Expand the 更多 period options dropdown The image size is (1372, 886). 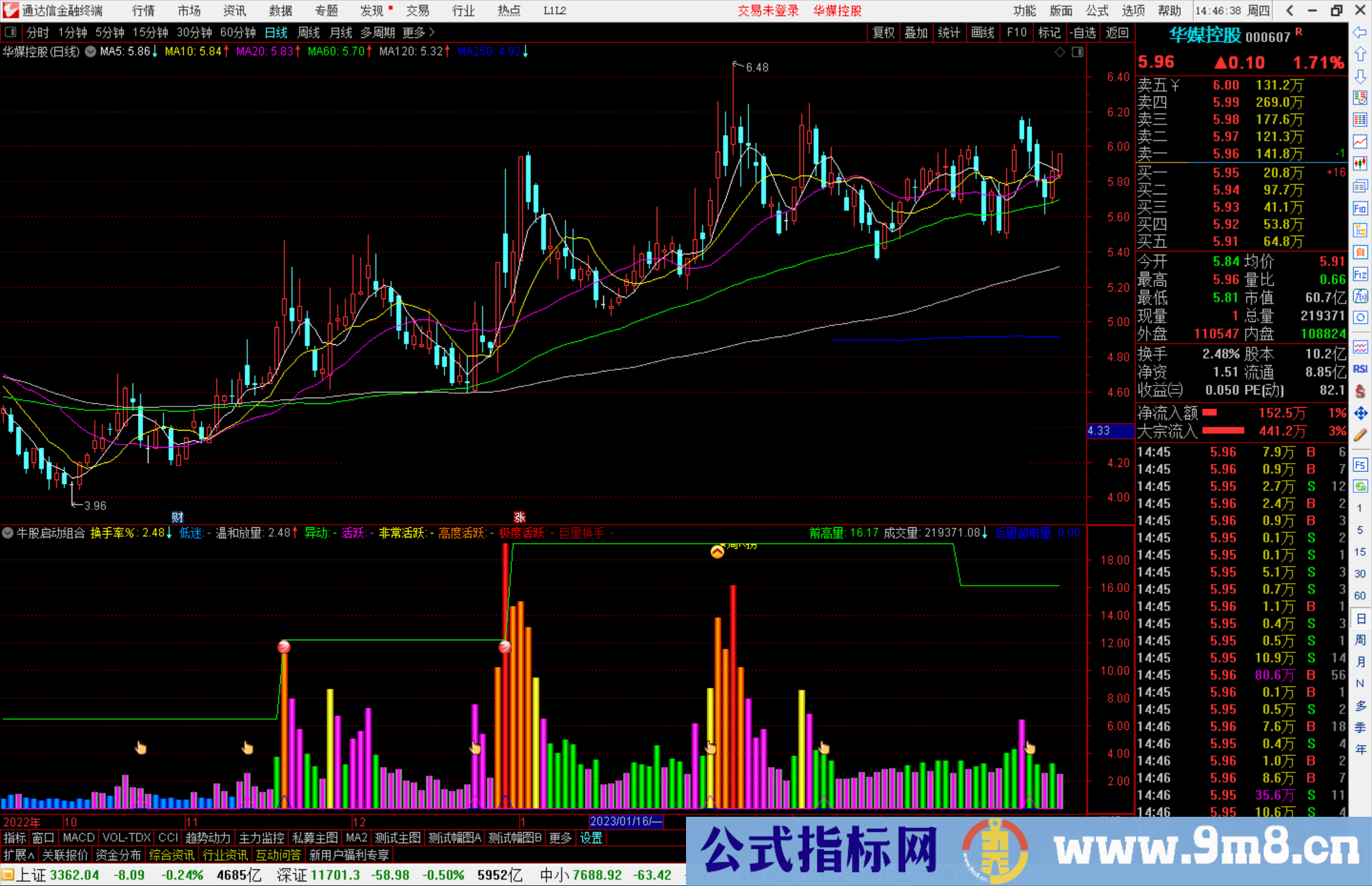[x=414, y=32]
